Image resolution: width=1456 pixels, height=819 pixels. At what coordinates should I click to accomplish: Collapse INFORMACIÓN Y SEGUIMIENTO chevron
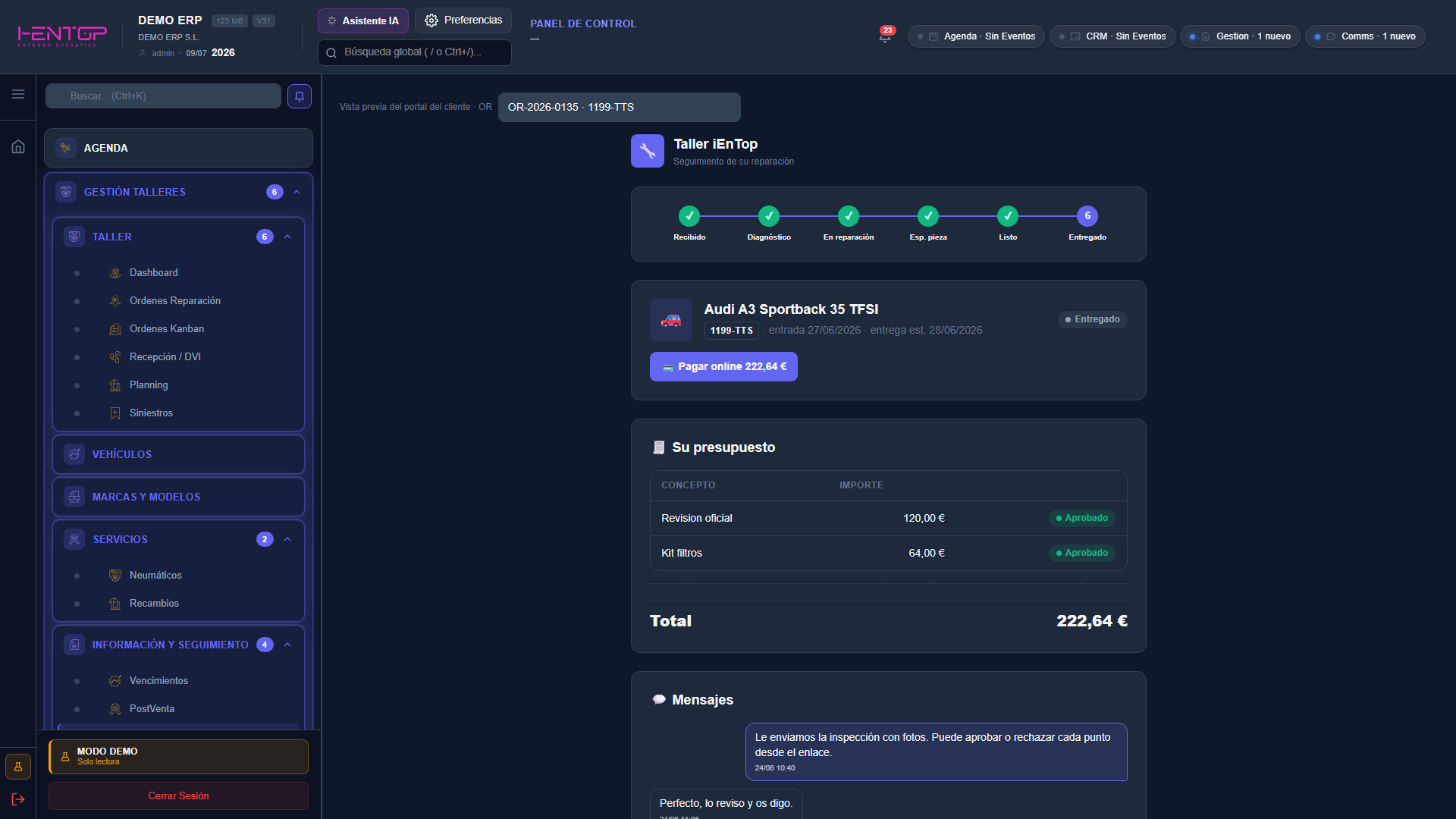(x=287, y=645)
